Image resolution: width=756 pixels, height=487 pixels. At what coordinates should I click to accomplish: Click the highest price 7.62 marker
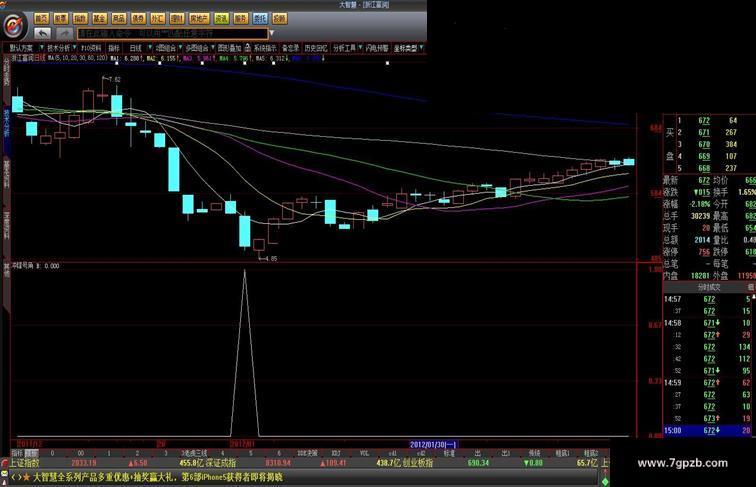114,80
